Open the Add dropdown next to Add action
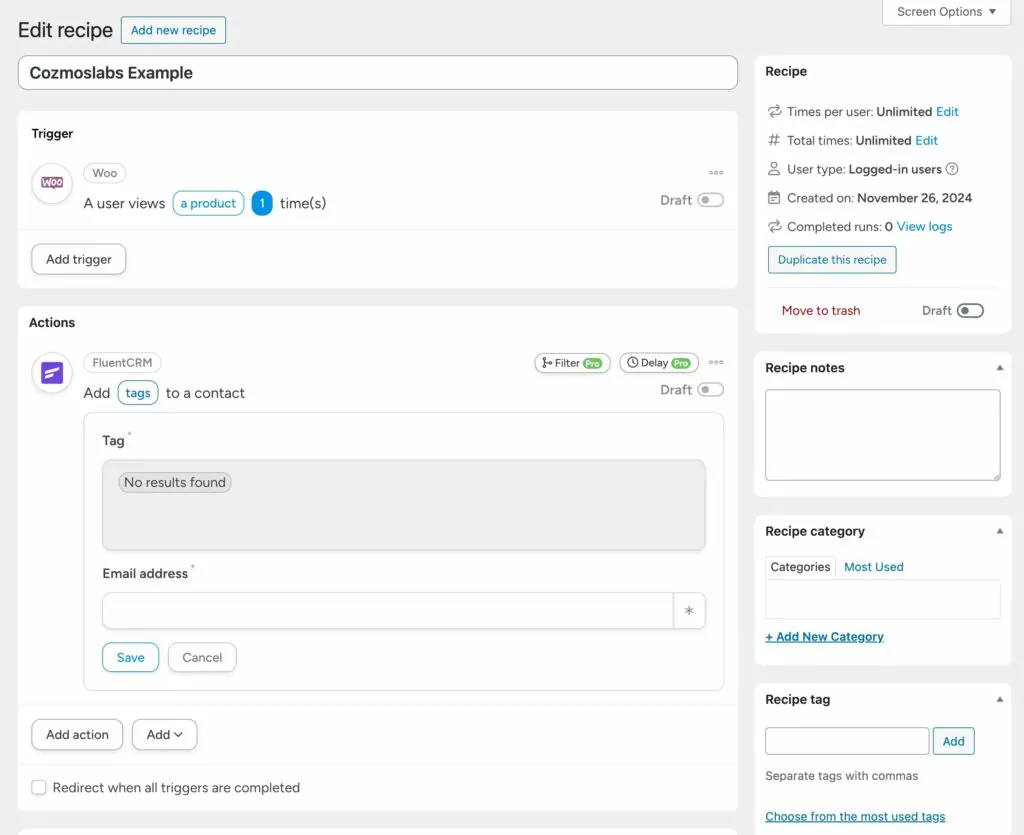 click(165, 734)
